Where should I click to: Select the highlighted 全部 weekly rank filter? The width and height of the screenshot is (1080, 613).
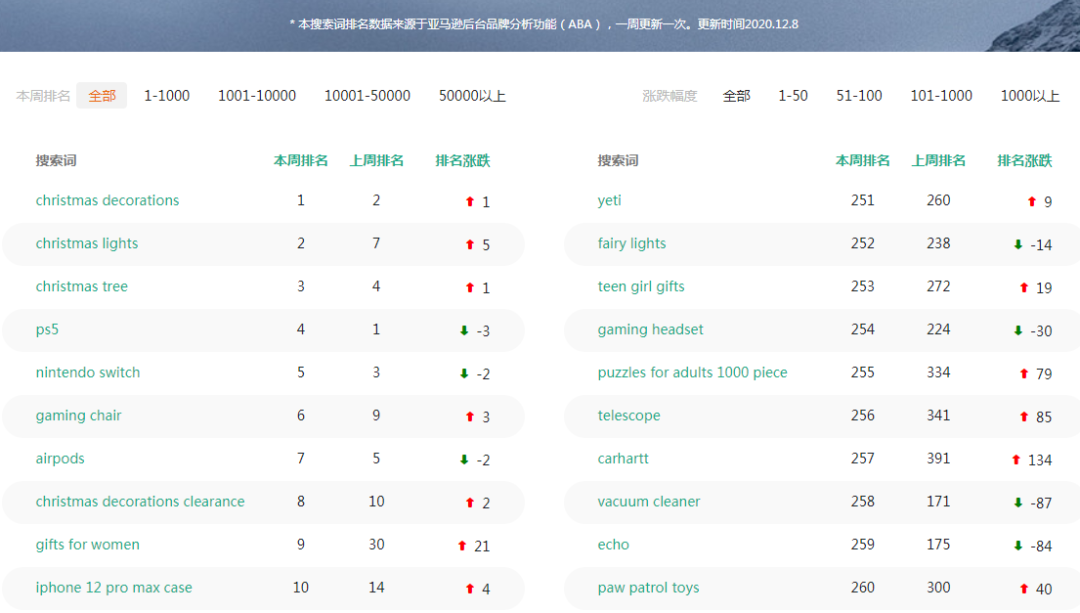coord(102,96)
